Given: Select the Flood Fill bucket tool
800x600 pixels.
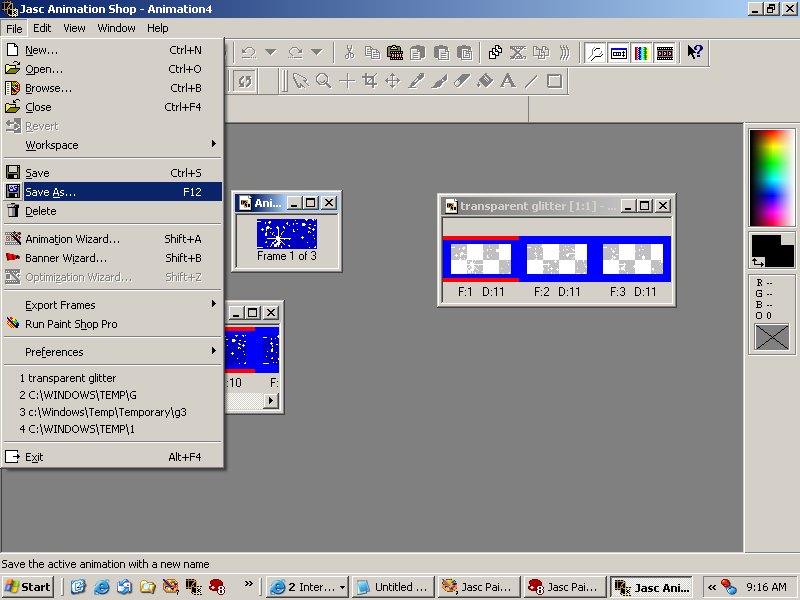Looking at the screenshot, I should pyautogui.click(x=485, y=81).
